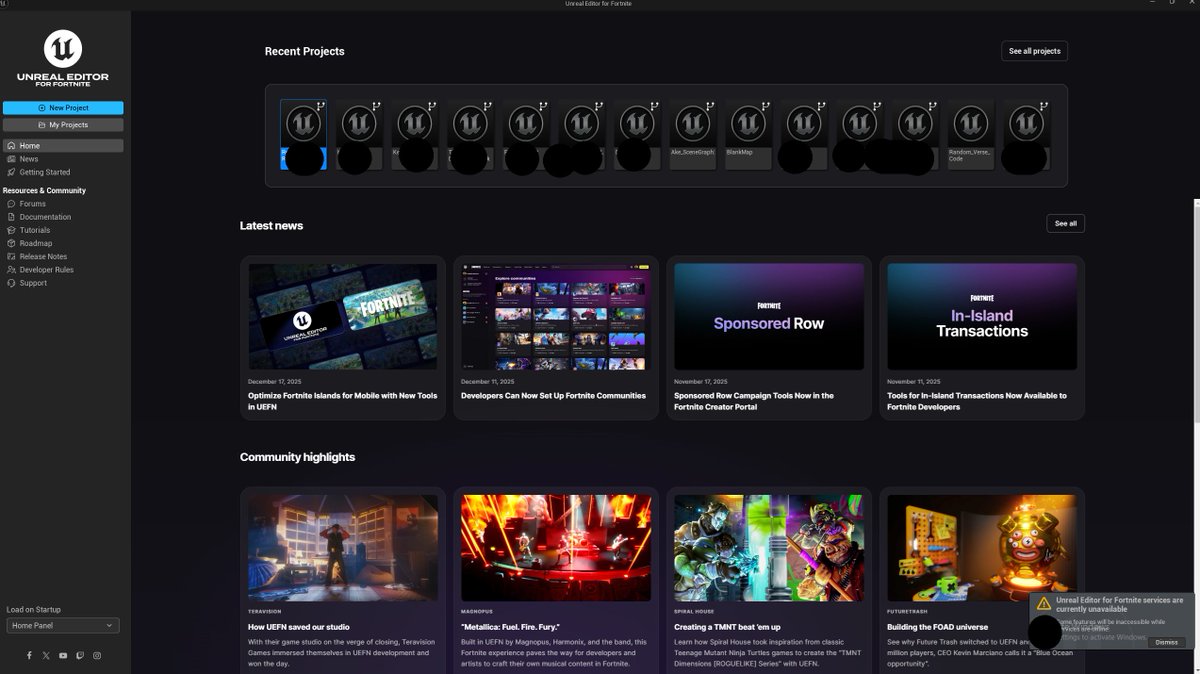
Task: Open Building the FOAD universe highlight
Action: click(982, 580)
